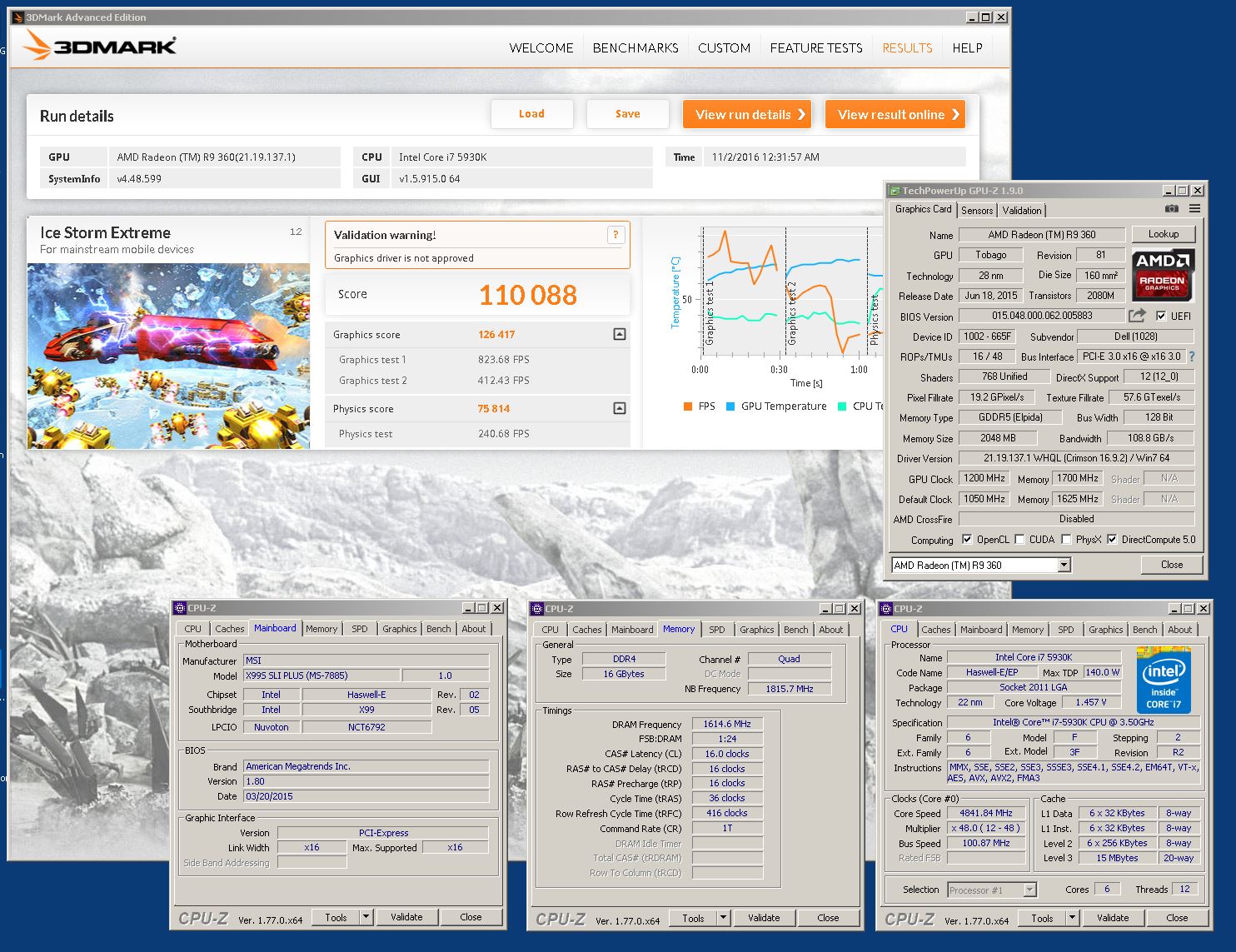Click Tools button in CPU CPU-Z window

(1042, 918)
